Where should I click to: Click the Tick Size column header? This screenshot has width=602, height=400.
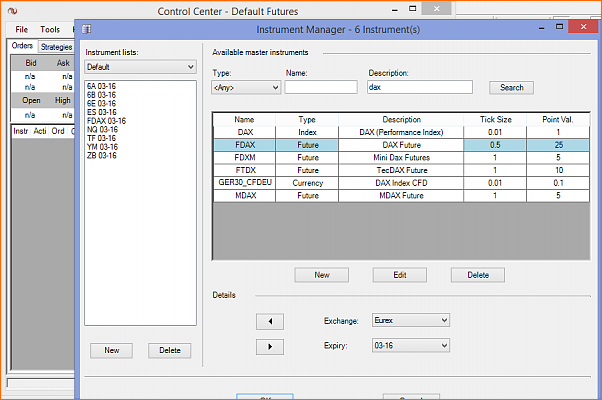point(495,119)
